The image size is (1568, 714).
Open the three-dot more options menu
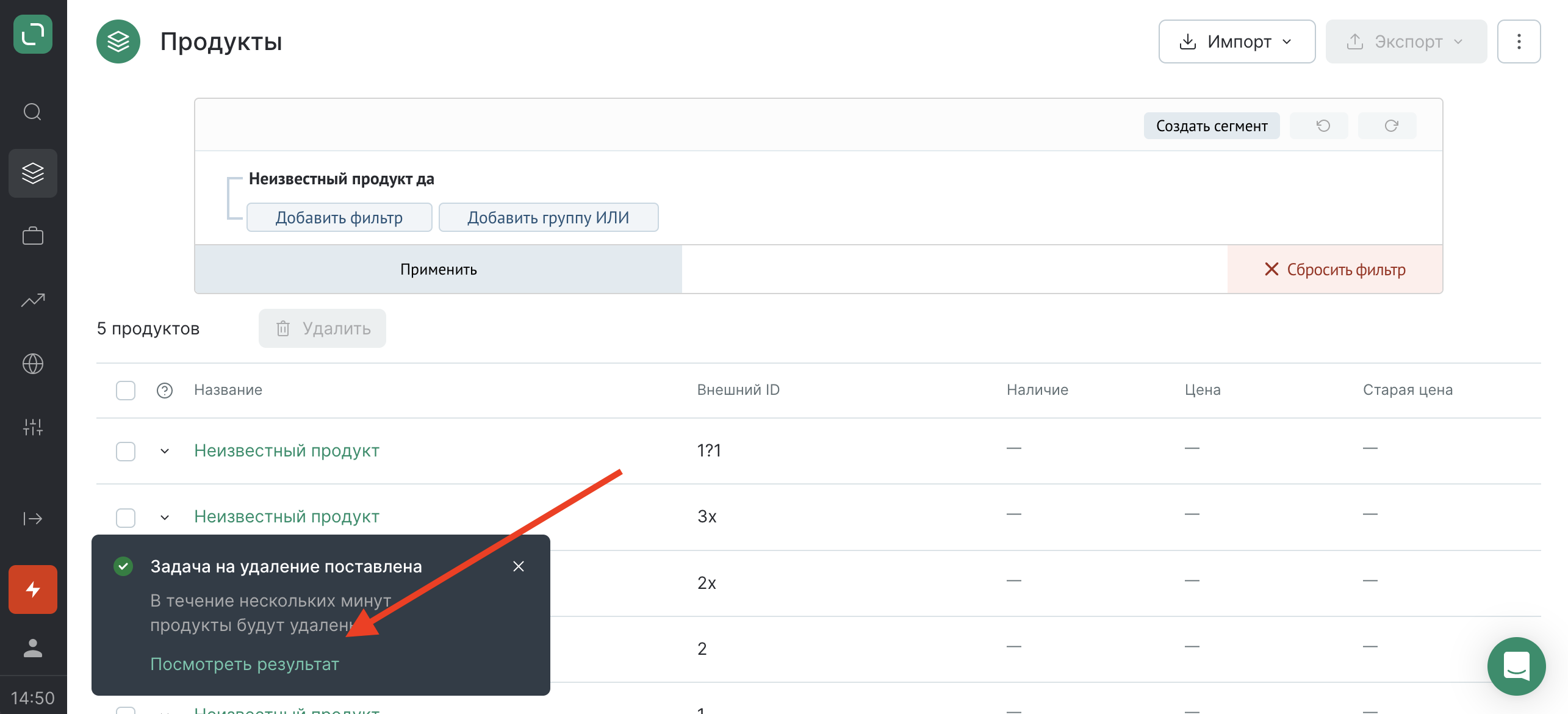(x=1519, y=41)
